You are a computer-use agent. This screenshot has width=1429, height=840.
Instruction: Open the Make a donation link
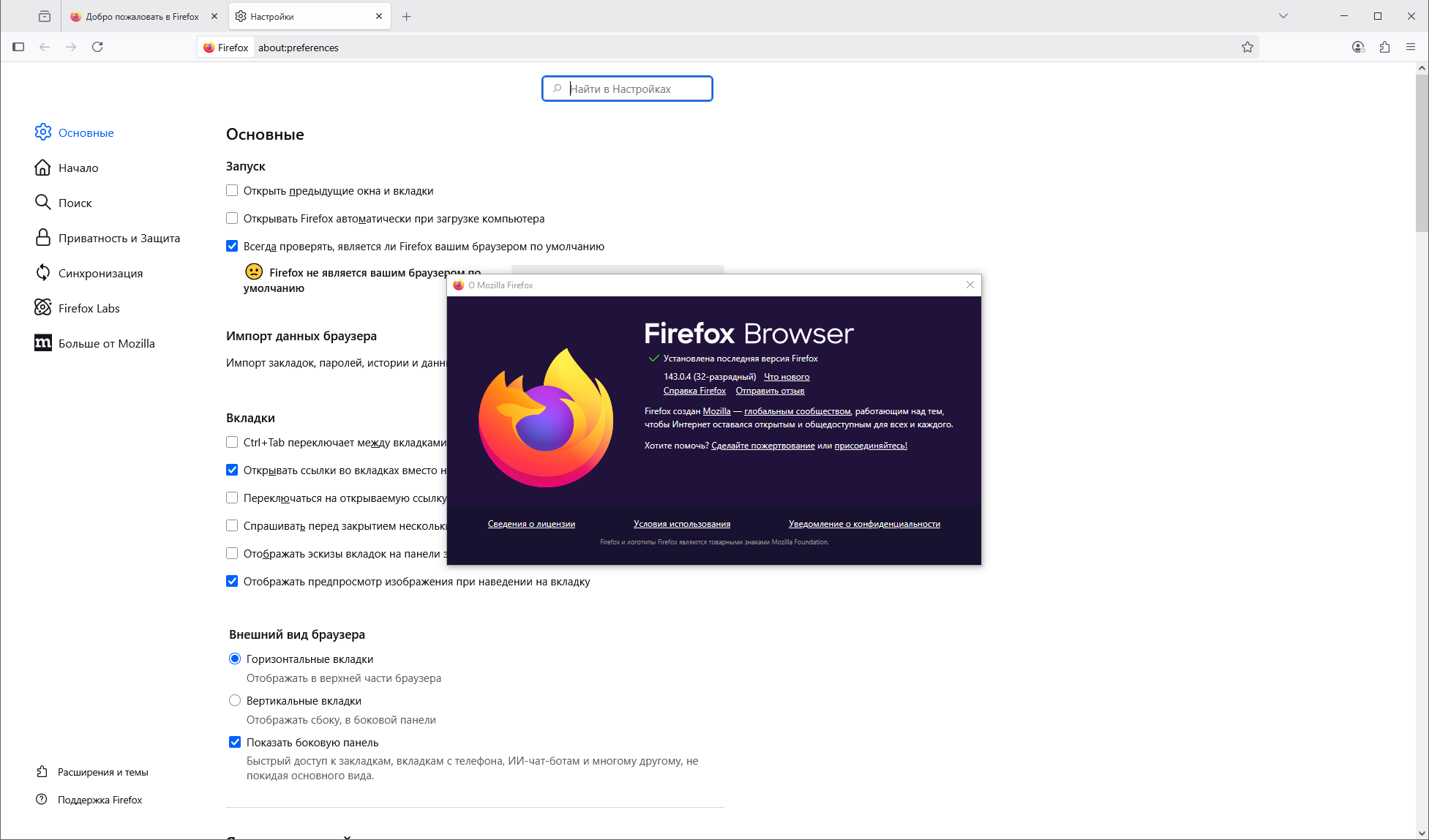click(x=762, y=446)
